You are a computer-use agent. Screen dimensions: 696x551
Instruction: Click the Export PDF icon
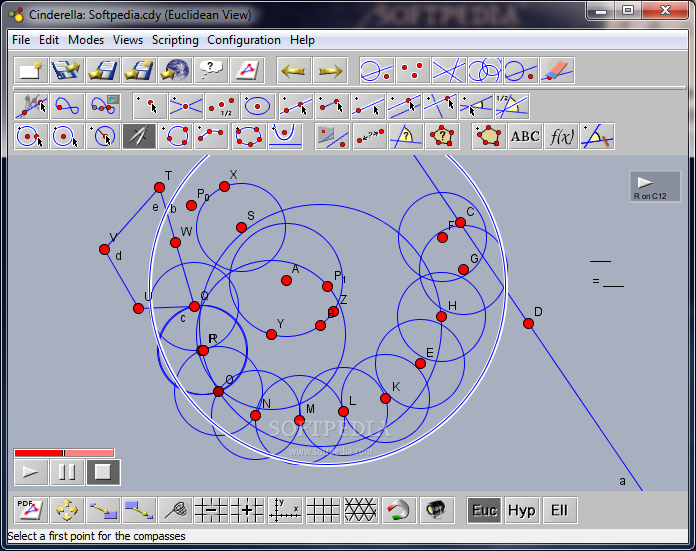point(29,510)
